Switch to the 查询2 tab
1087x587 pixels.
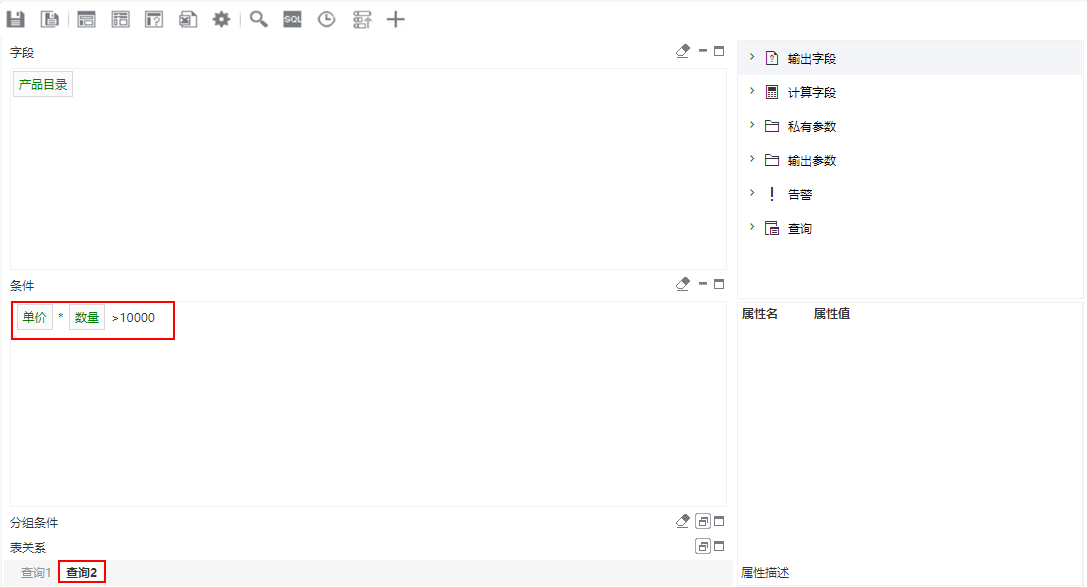tap(82, 572)
